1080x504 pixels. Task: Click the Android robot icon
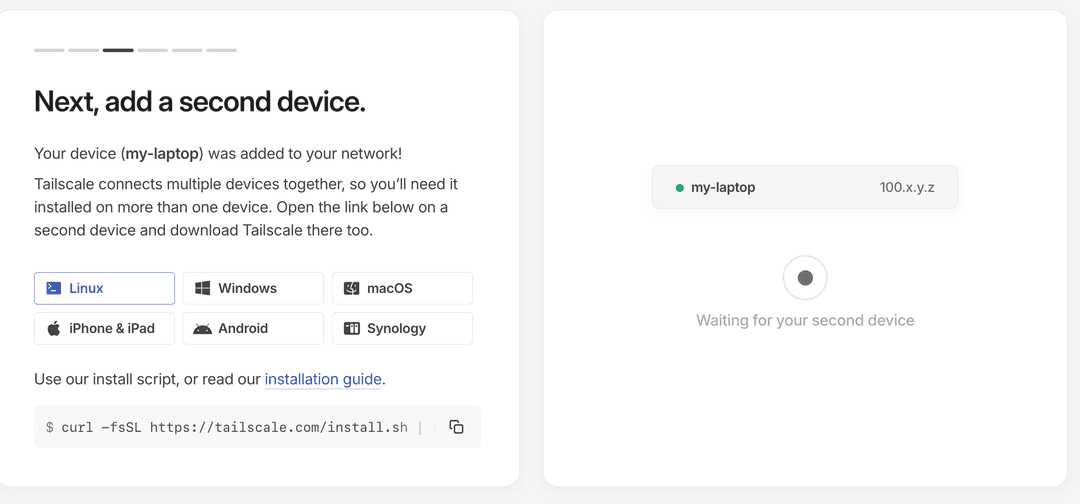202,329
